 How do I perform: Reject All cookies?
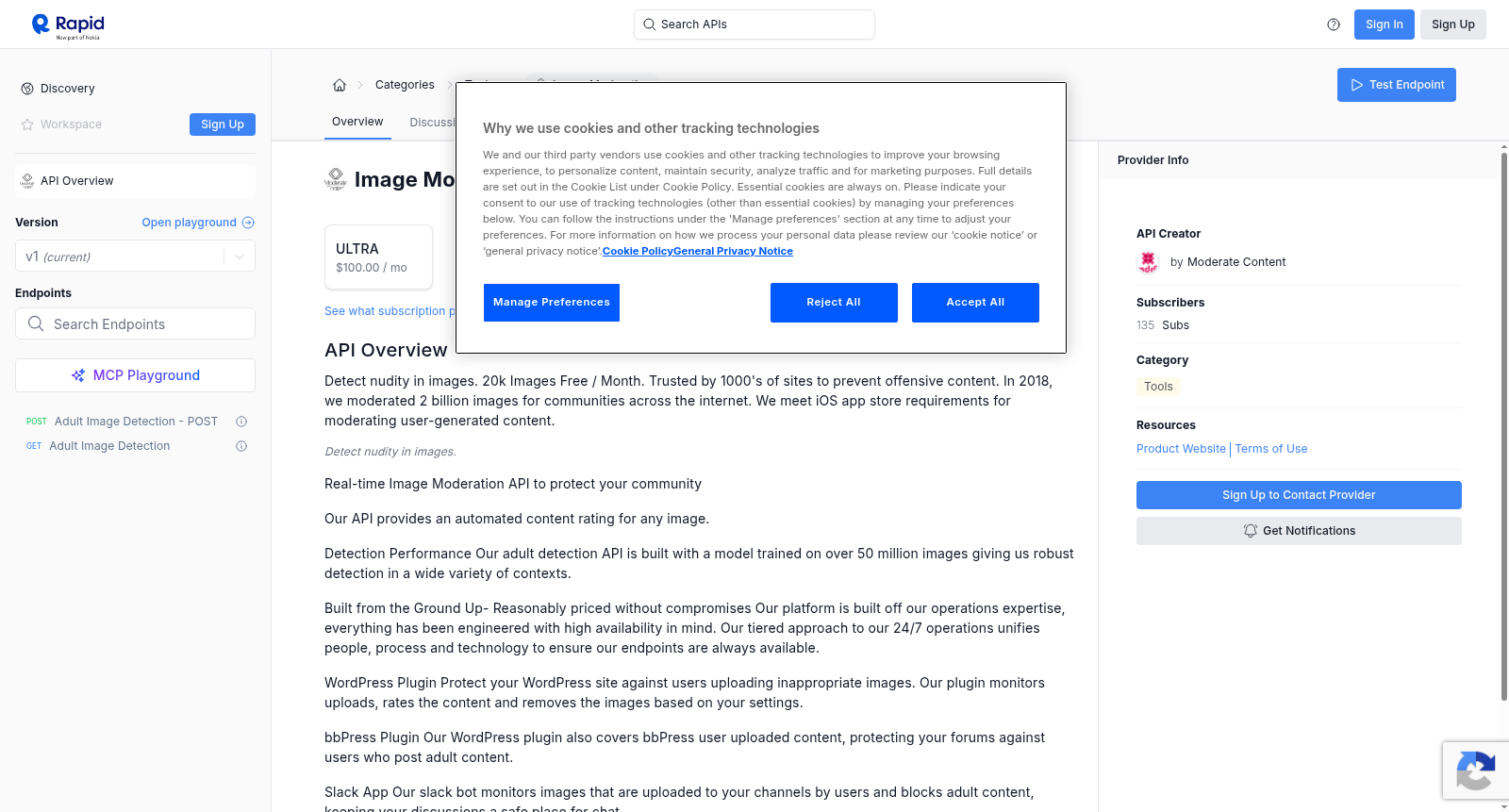point(834,303)
